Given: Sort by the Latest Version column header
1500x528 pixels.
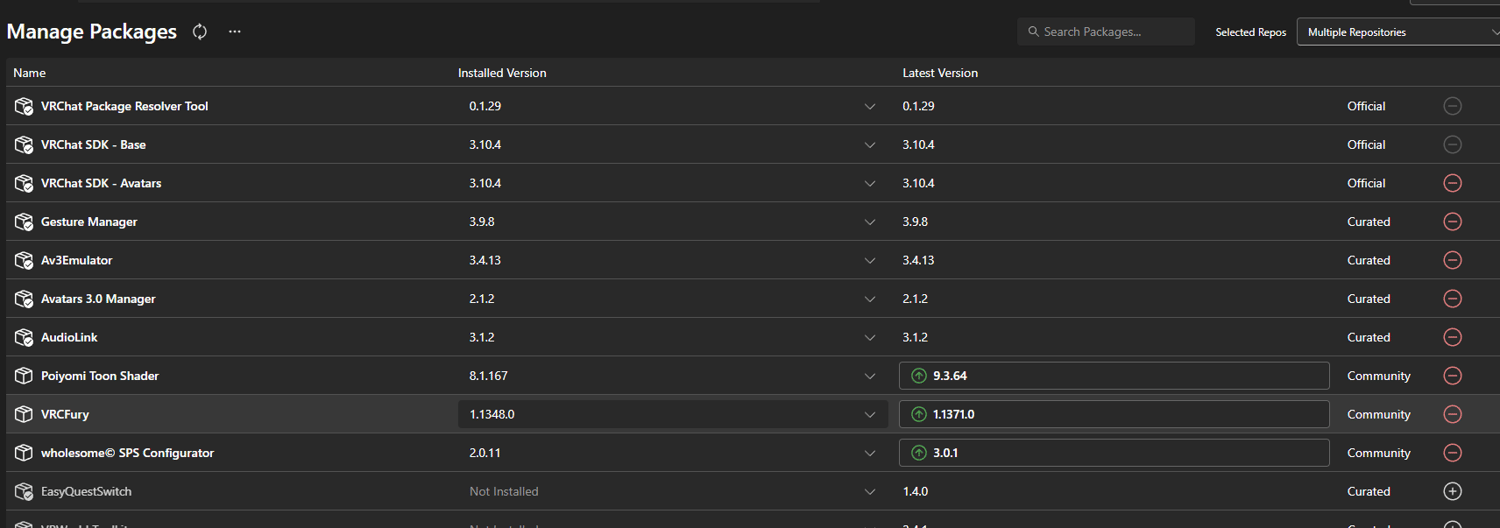Looking at the screenshot, I should [940, 73].
